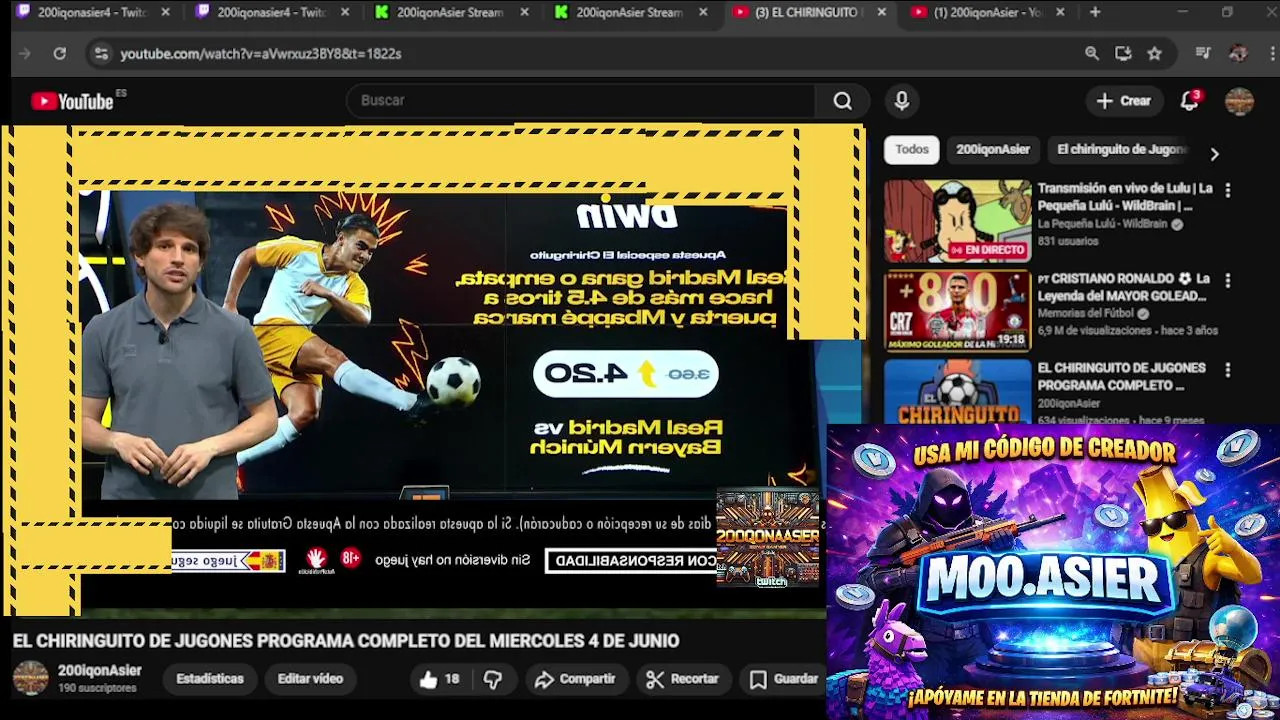The width and height of the screenshot is (1280, 720).
Task: Open the notifications bell
Action: click(1189, 101)
